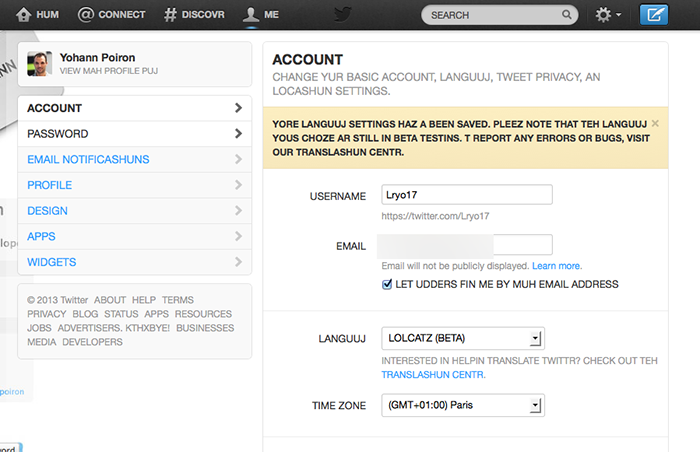
Task: Dismiss the yellow saved-settings notice
Action: tap(655, 123)
